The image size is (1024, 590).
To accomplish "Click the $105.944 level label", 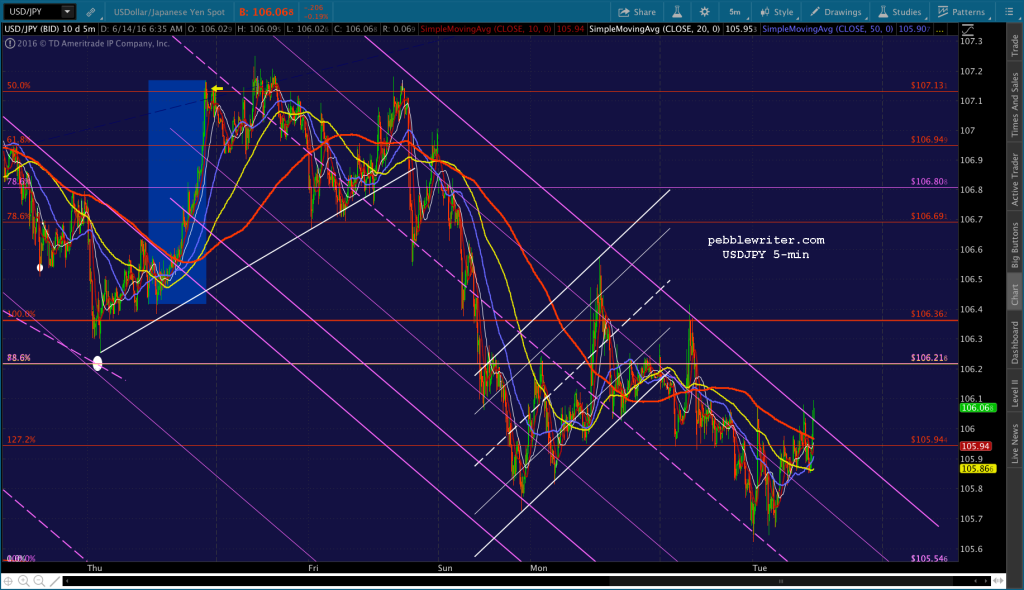I will tap(929, 440).
